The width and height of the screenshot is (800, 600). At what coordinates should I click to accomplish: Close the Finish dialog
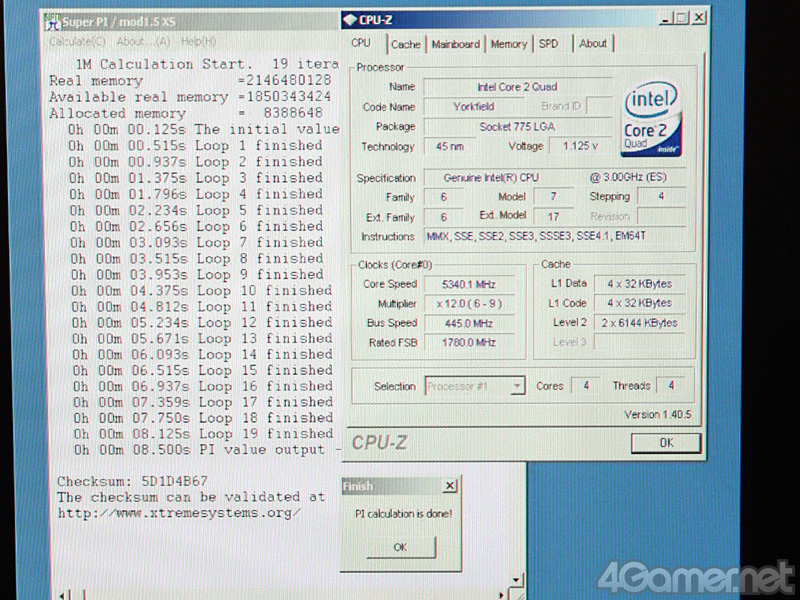(449, 486)
